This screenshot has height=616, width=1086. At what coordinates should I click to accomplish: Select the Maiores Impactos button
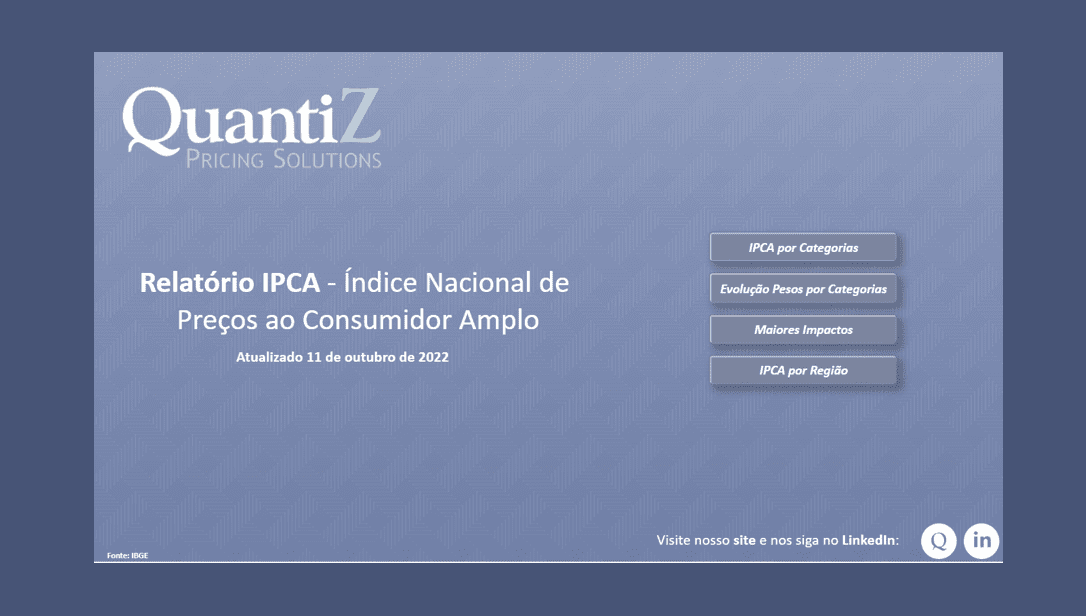[802, 329]
